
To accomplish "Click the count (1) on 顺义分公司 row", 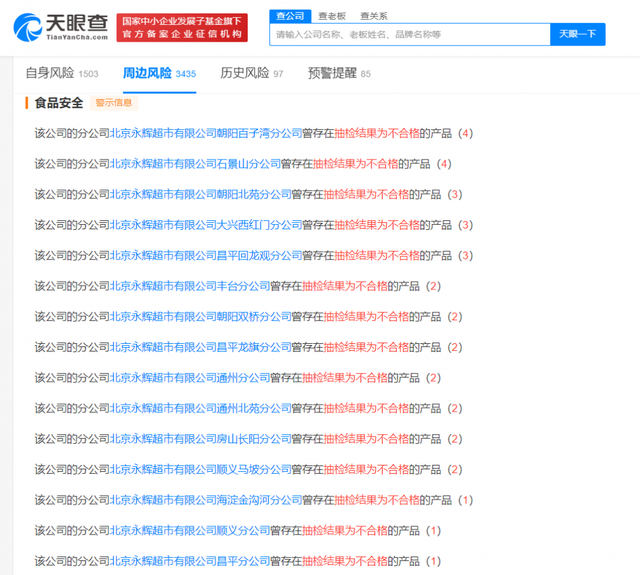I will point(433,531).
